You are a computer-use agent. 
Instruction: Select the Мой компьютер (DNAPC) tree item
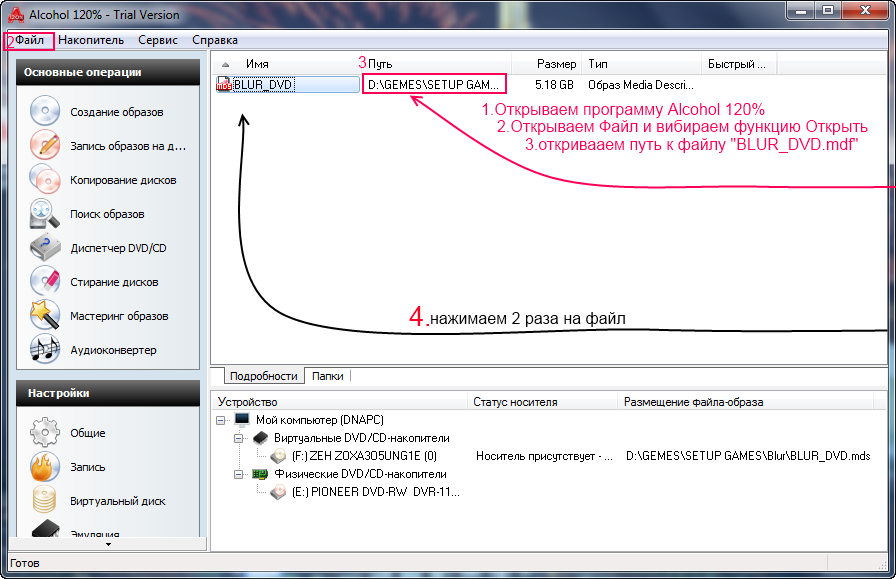tap(319, 420)
